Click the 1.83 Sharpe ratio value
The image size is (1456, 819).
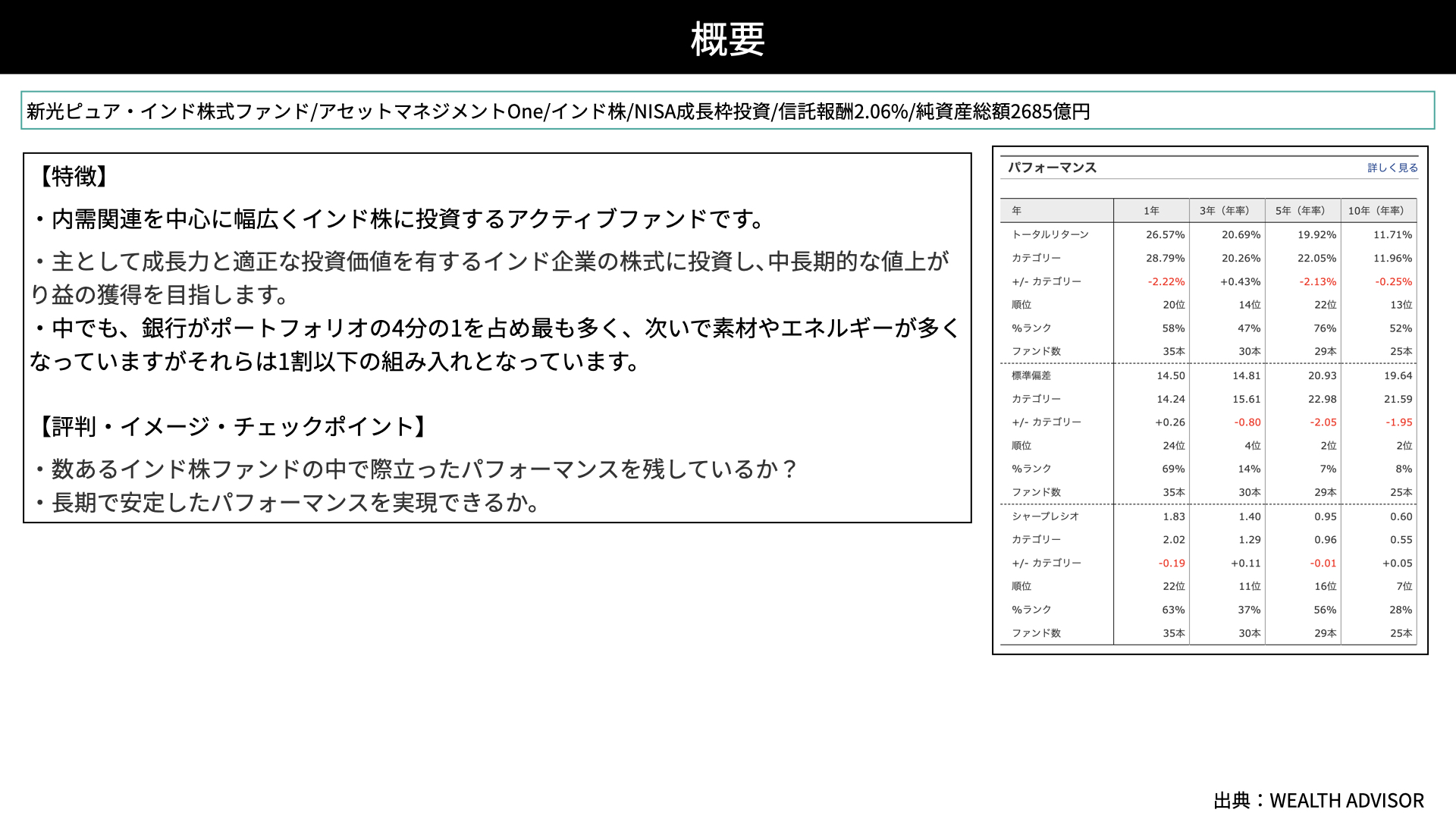pos(1174,517)
